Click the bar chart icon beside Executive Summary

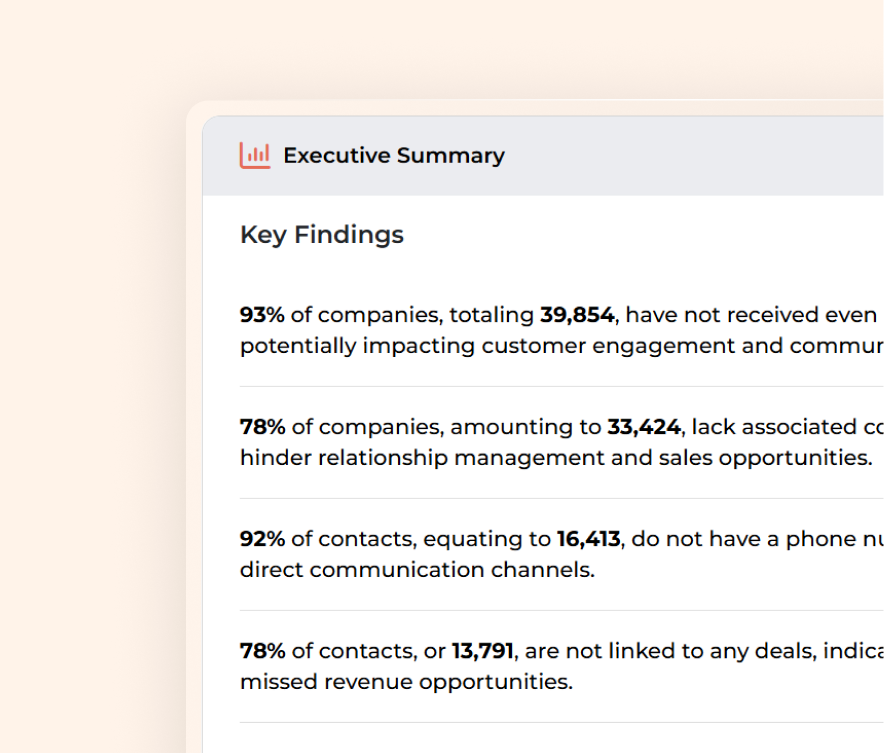pos(255,155)
